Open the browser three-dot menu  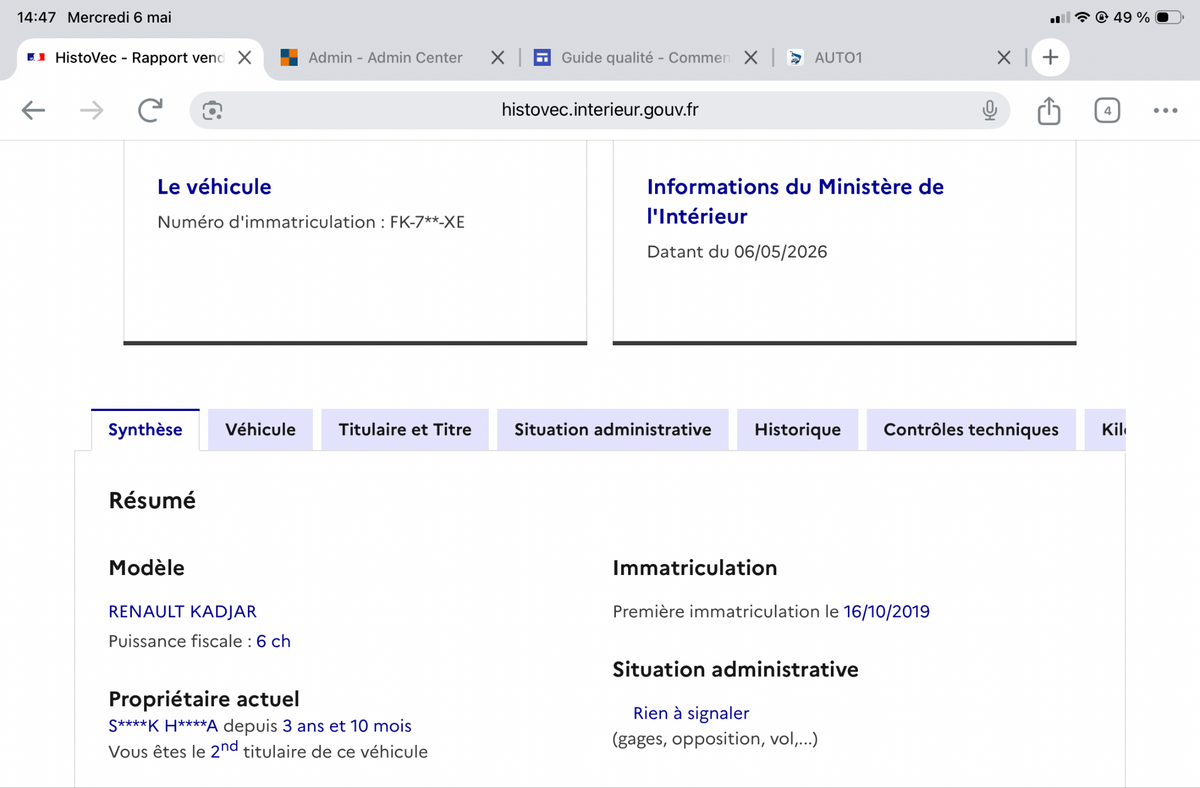1165,111
